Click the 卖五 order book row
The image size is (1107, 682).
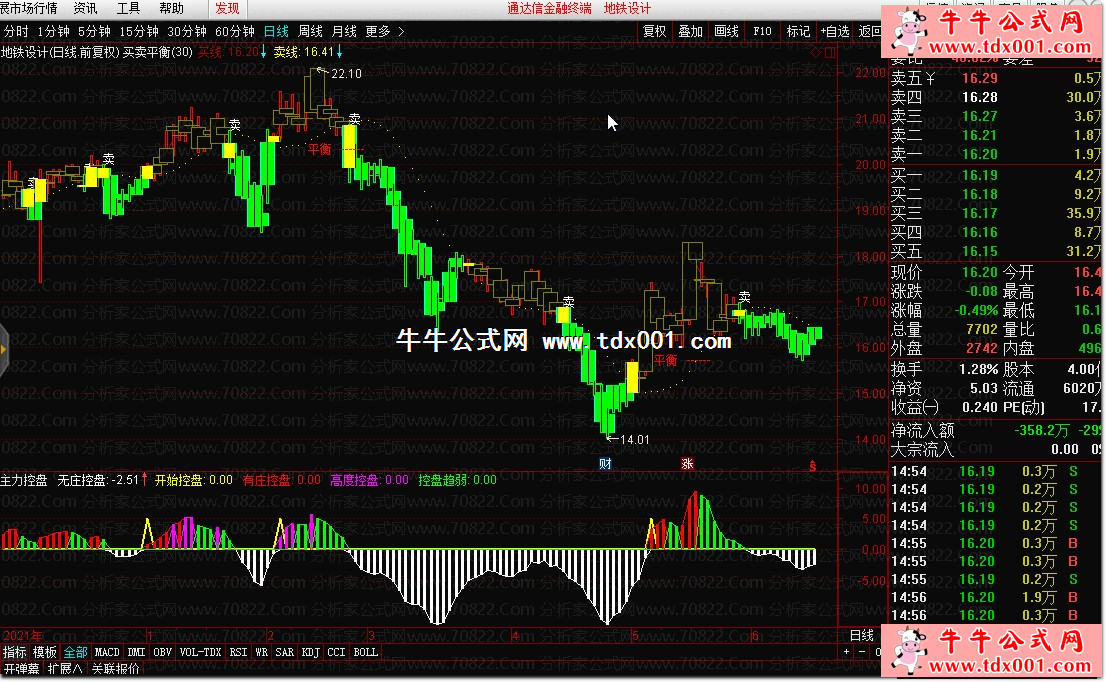tap(998, 78)
